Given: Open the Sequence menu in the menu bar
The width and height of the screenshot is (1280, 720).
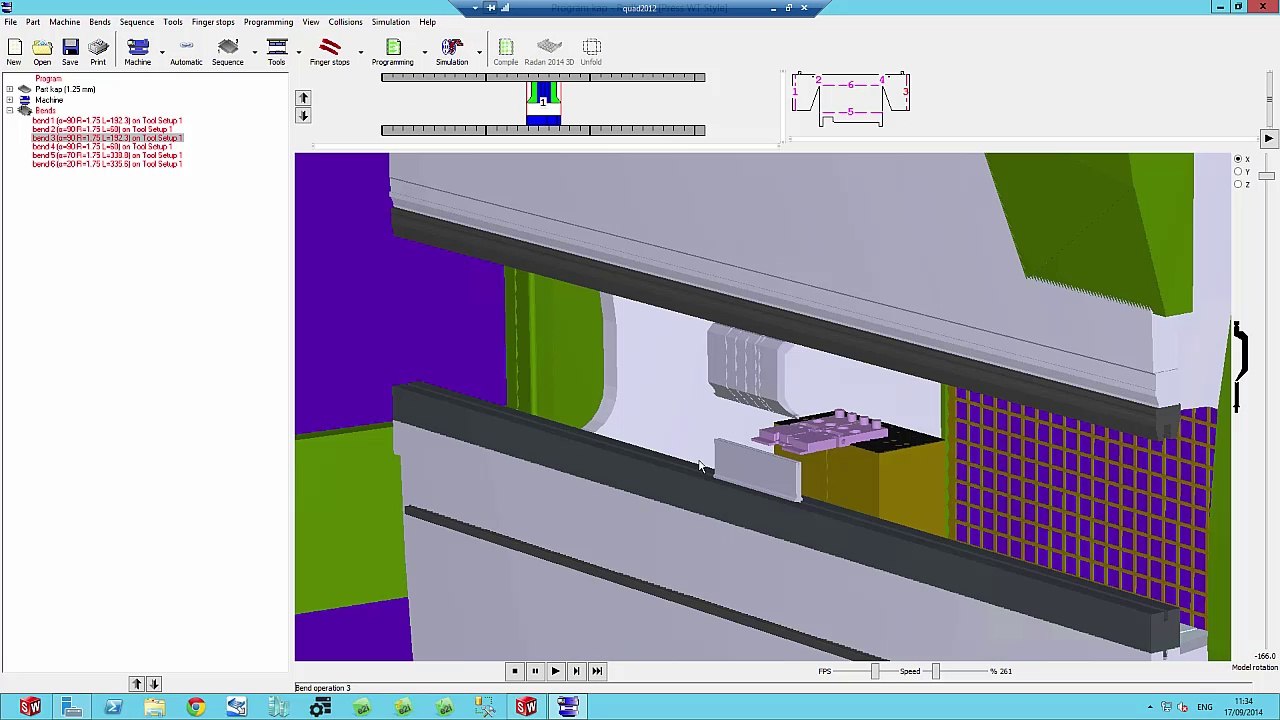Looking at the screenshot, I should coord(137,22).
